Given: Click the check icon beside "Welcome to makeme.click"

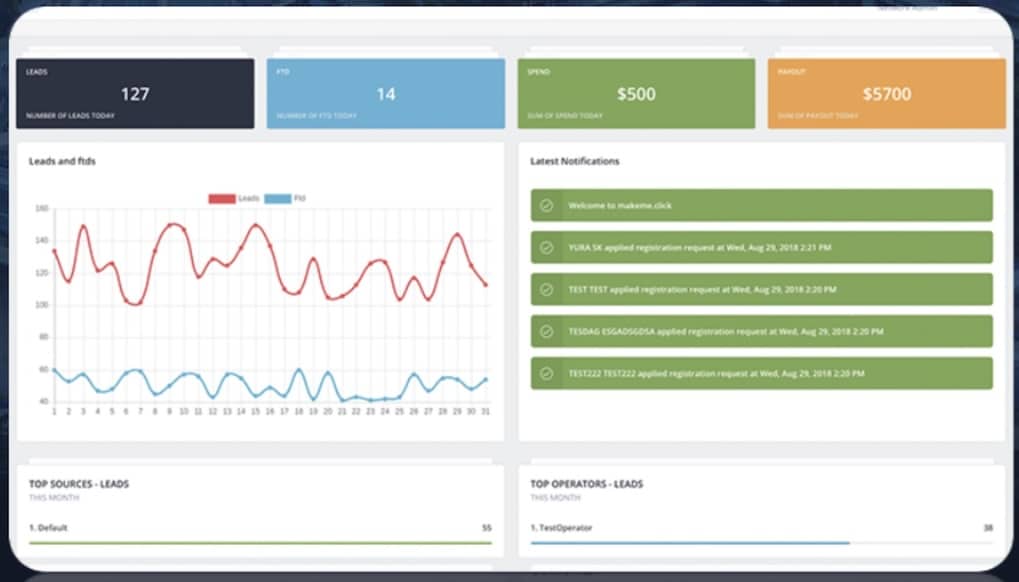Looking at the screenshot, I should [547, 205].
